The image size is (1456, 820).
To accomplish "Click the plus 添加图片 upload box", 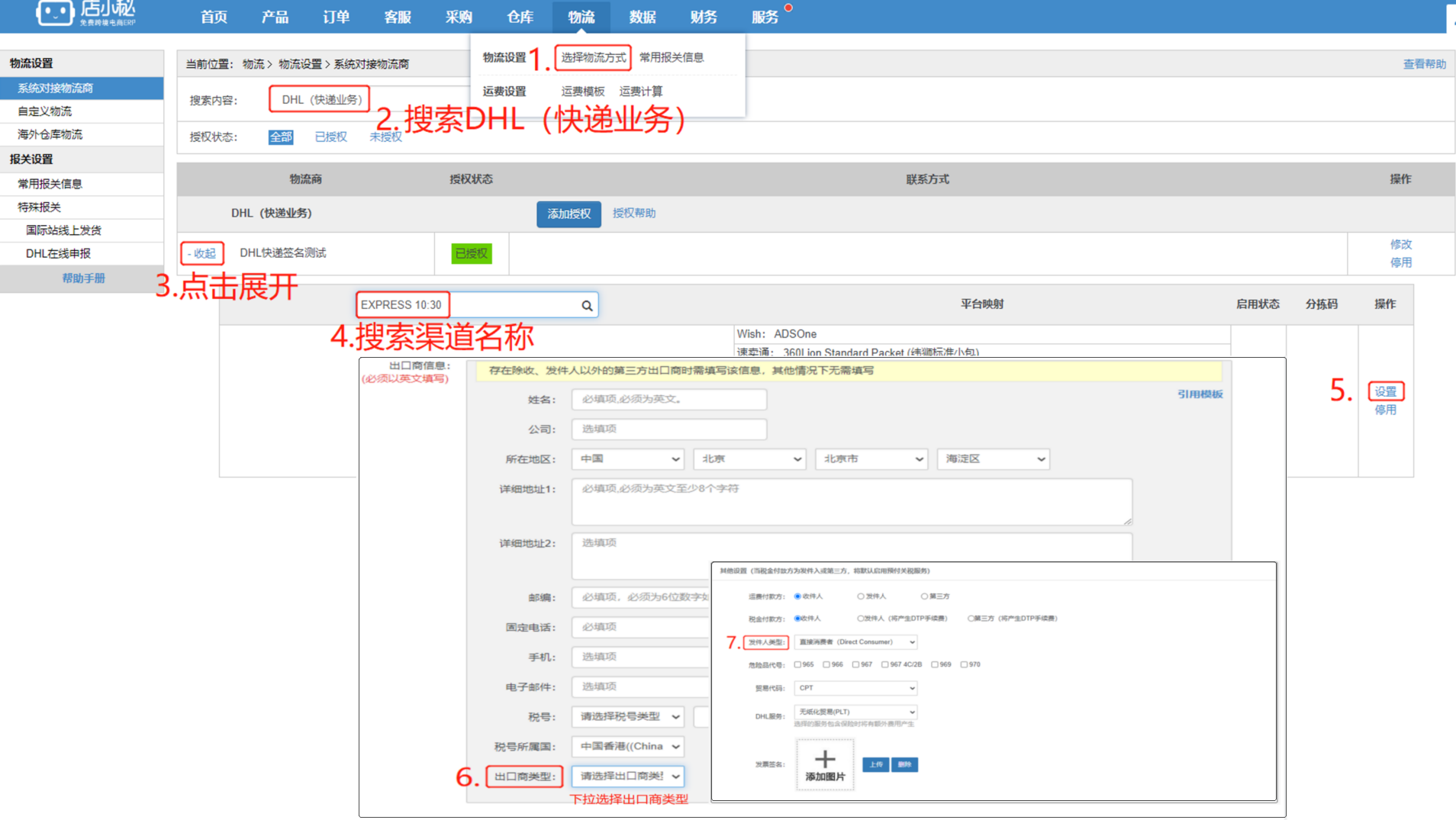I will pos(825,764).
